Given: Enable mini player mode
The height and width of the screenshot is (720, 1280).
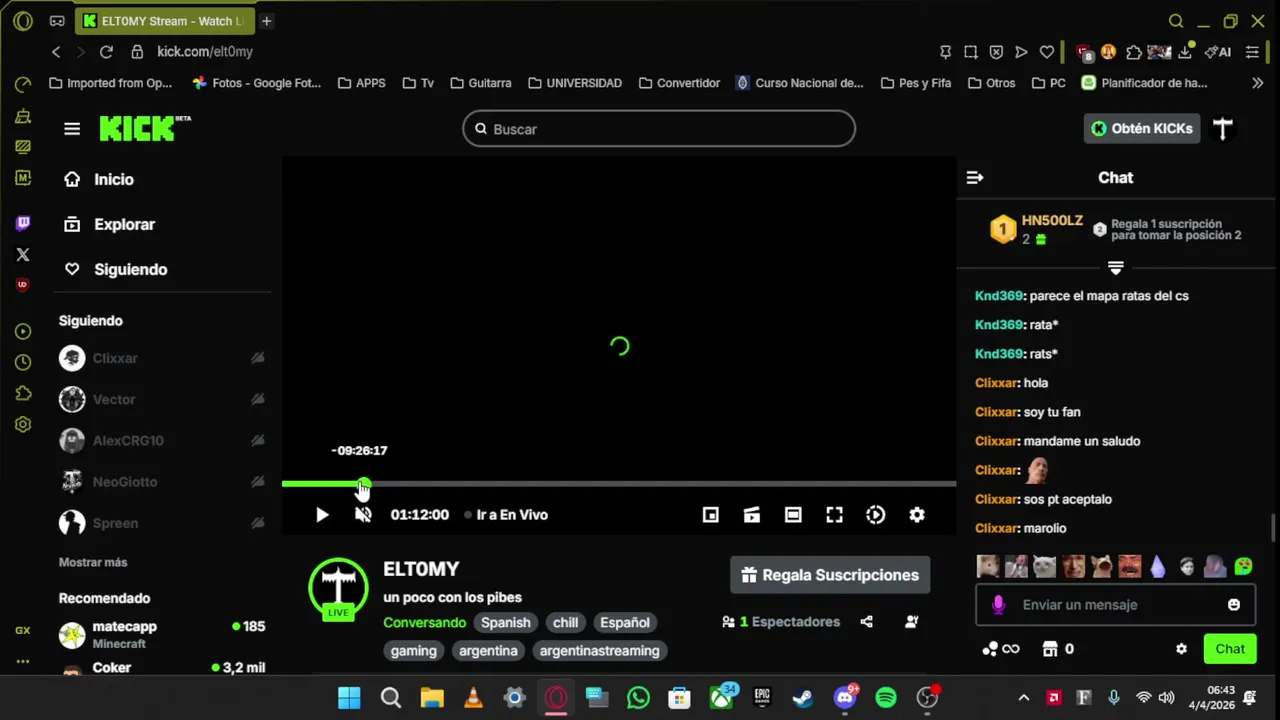Looking at the screenshot, I should pos(711,515).
